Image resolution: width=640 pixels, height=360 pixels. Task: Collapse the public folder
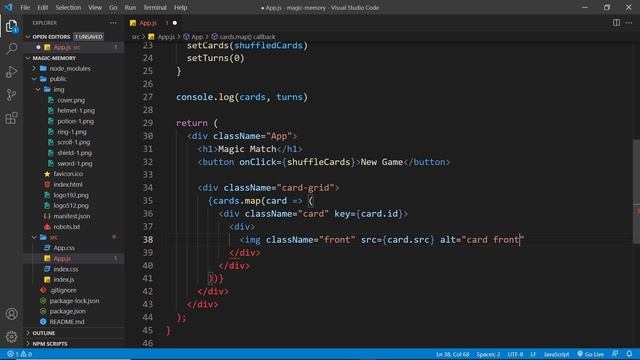73,79
